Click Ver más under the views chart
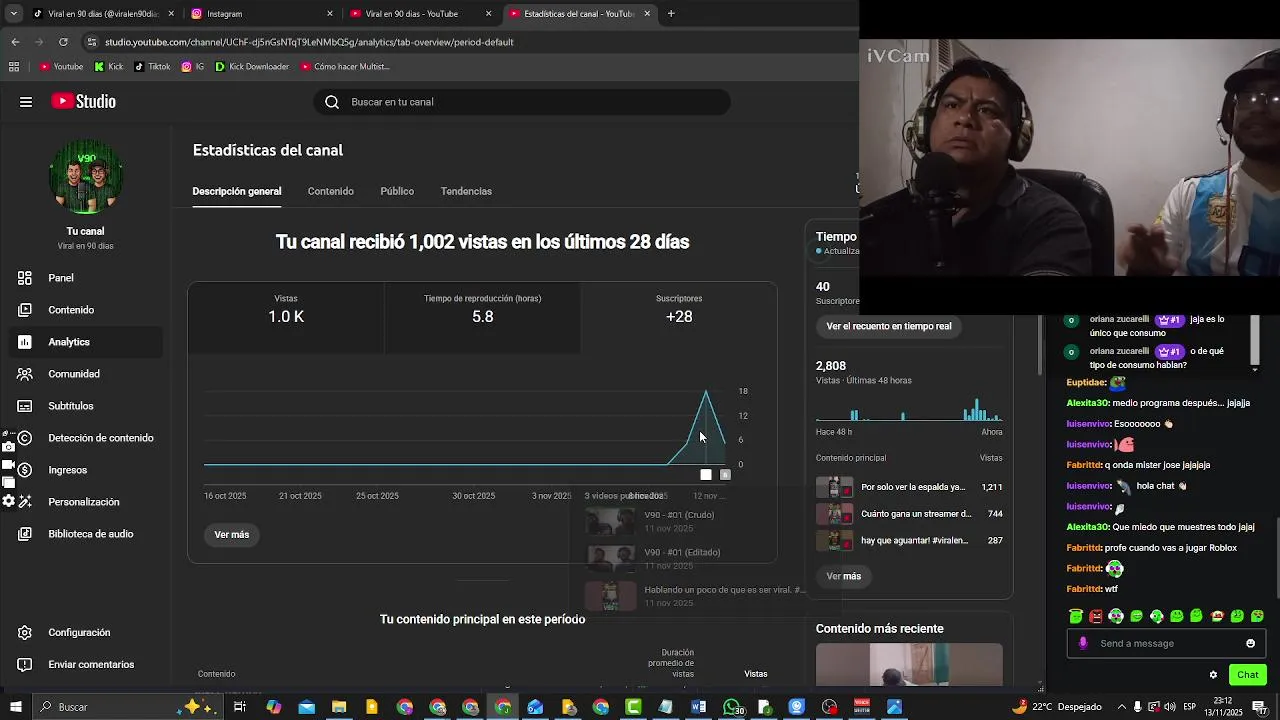The image size is (1280, 720). click(x=232, y=535)
